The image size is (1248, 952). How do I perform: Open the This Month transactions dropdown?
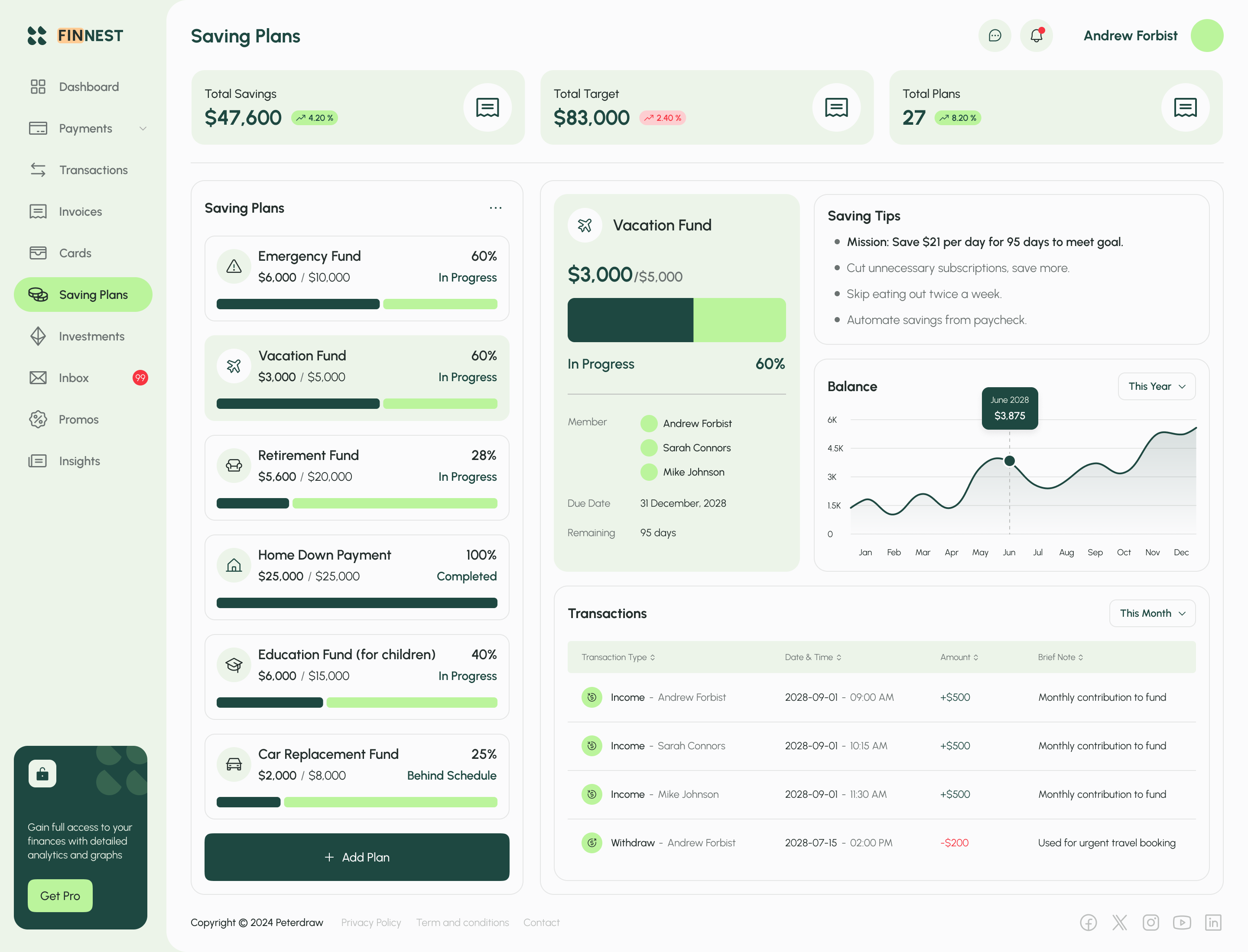click(1152, 613)
